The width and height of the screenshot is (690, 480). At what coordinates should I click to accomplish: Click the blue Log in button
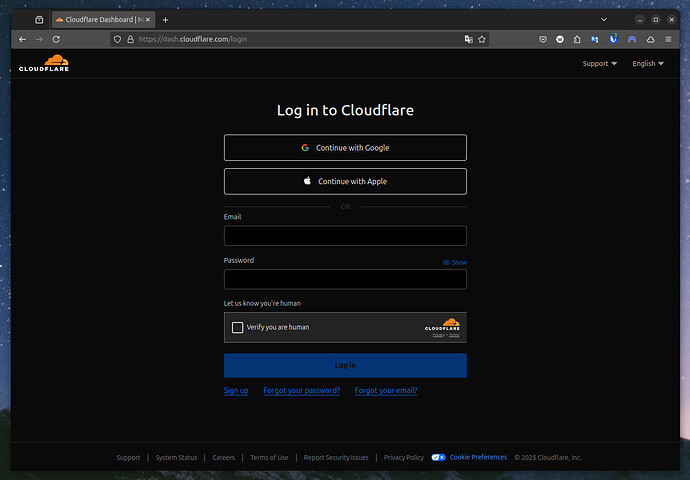tap(345, 365)
